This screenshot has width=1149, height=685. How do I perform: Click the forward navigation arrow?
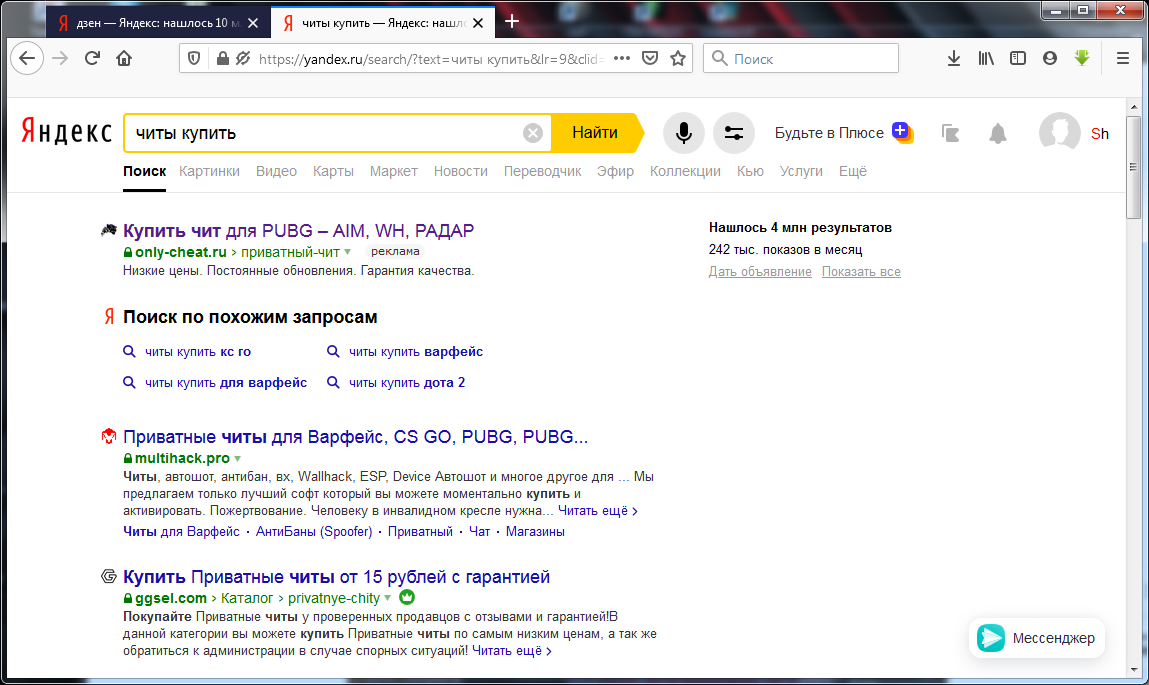click(60, 58)
